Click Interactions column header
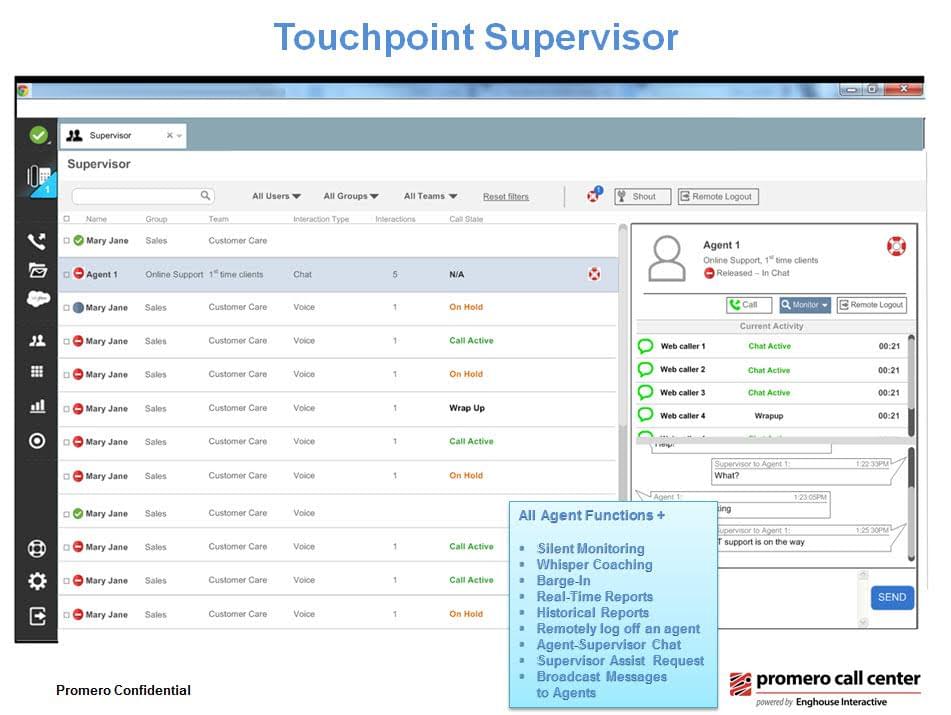Viewport: 951px width, 715px height. (395, 219)
